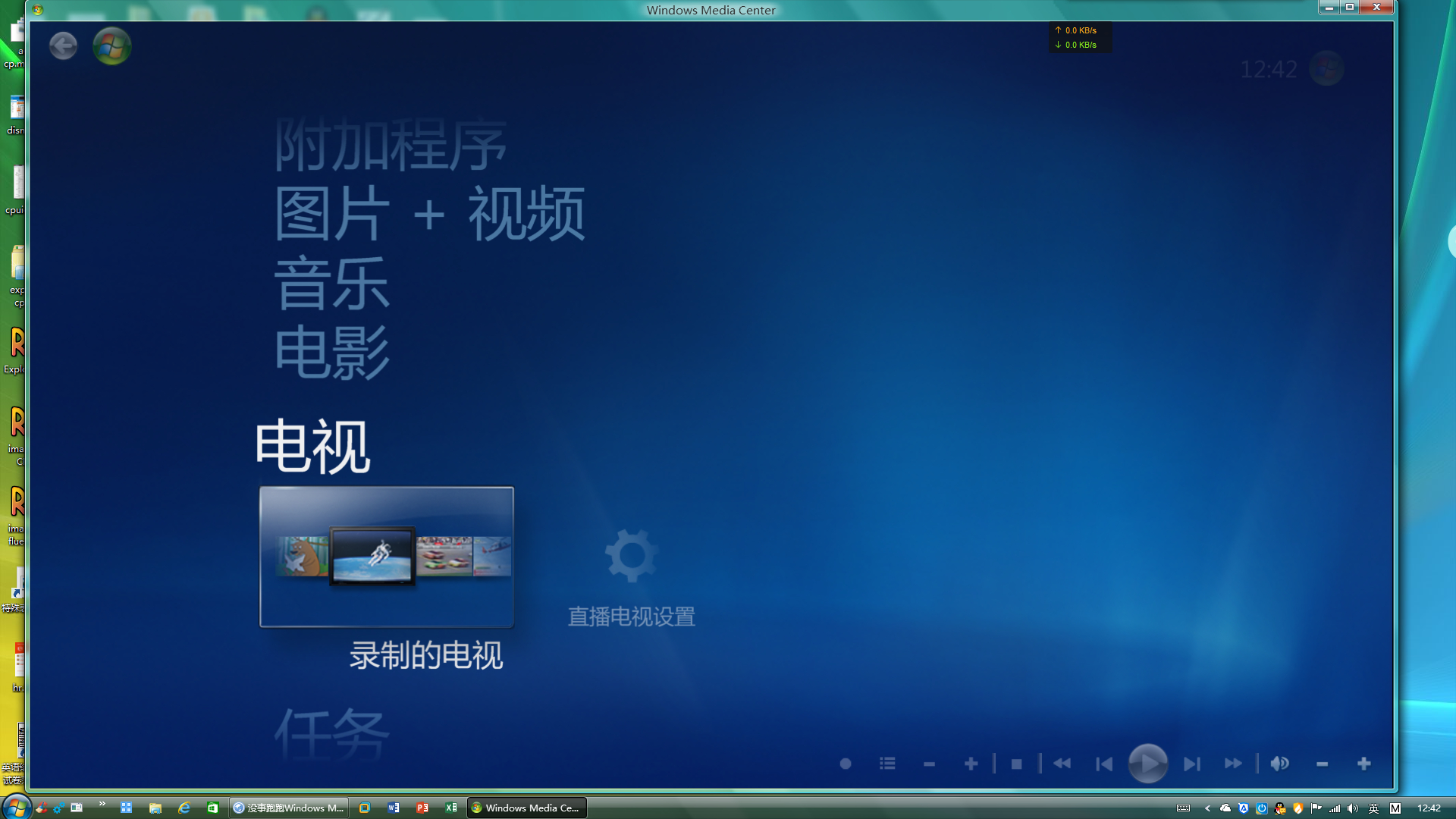Open the blue power tray icon
Viewport: 1456px width, 819px height.
click(1262, 808)
